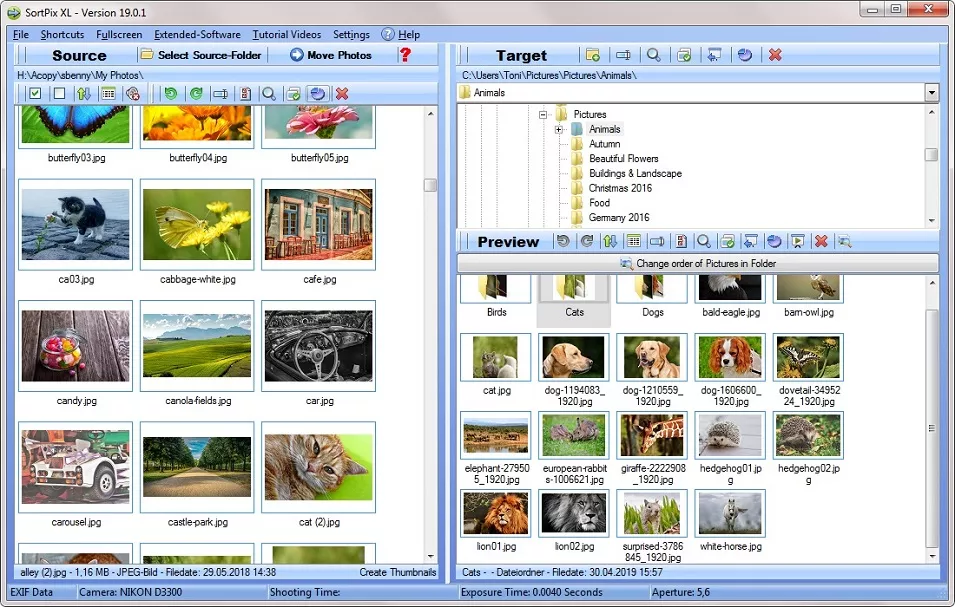The width and height of the screenshot is (955, 607).
Task: Click the red X icon in Target toolbar
Action: pos(775,55)
